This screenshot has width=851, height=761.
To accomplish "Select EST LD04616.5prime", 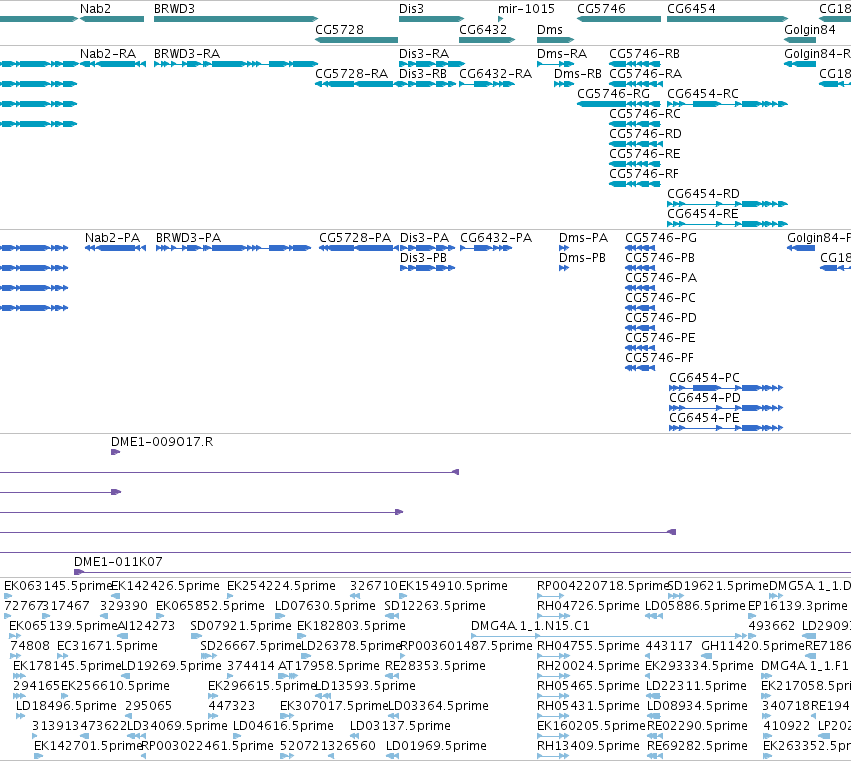I will coord(283,726).
